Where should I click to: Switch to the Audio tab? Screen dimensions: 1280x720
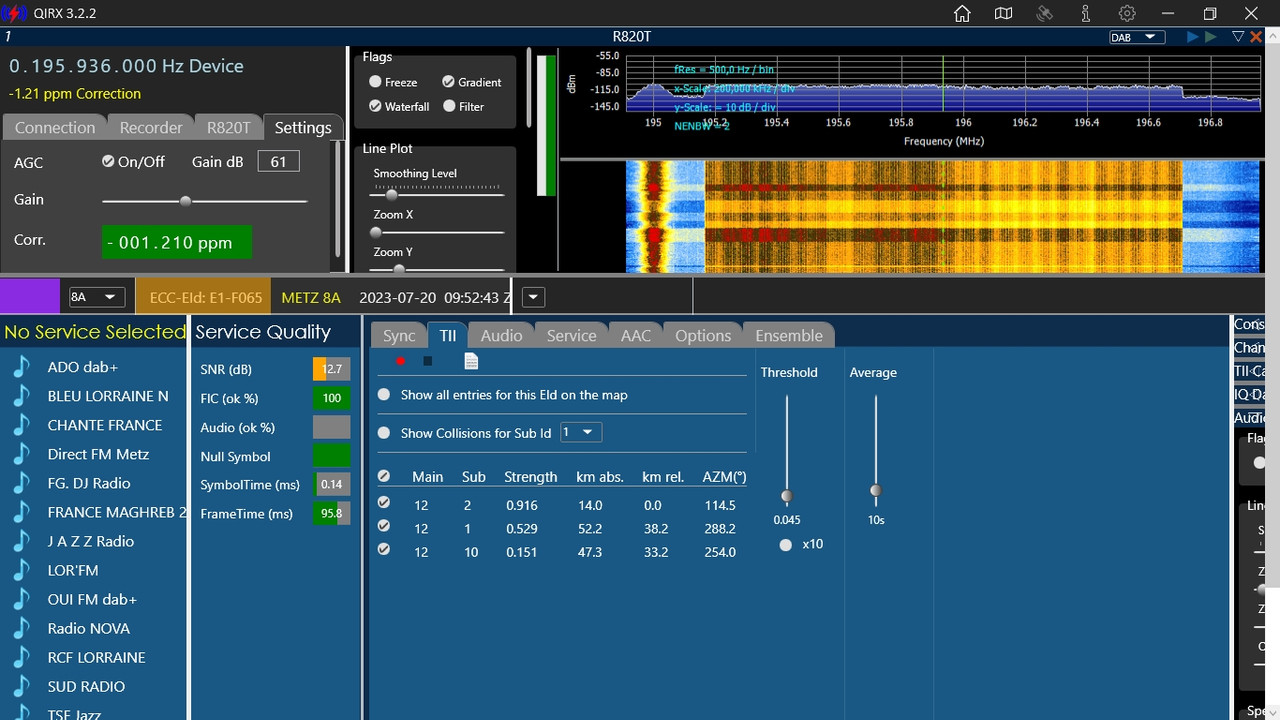point(501,336)
